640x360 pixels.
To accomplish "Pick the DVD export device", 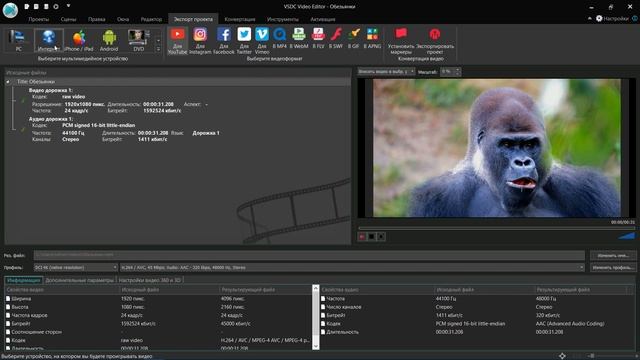I will [x=139, y=40].
